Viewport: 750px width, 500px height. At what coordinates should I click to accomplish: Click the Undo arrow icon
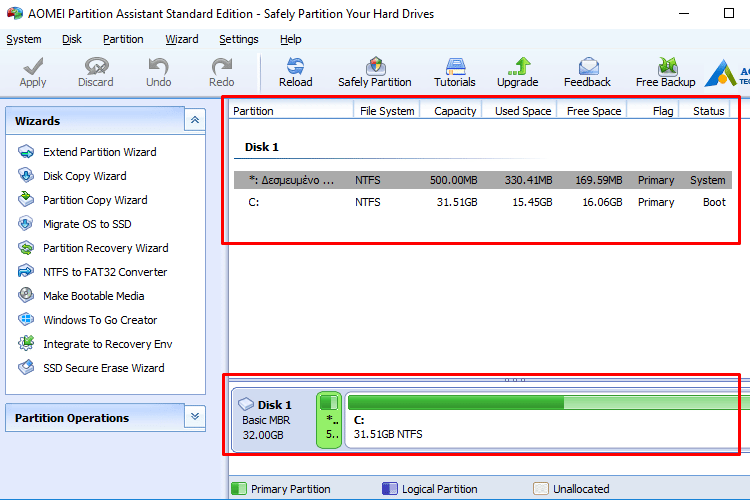158,66
